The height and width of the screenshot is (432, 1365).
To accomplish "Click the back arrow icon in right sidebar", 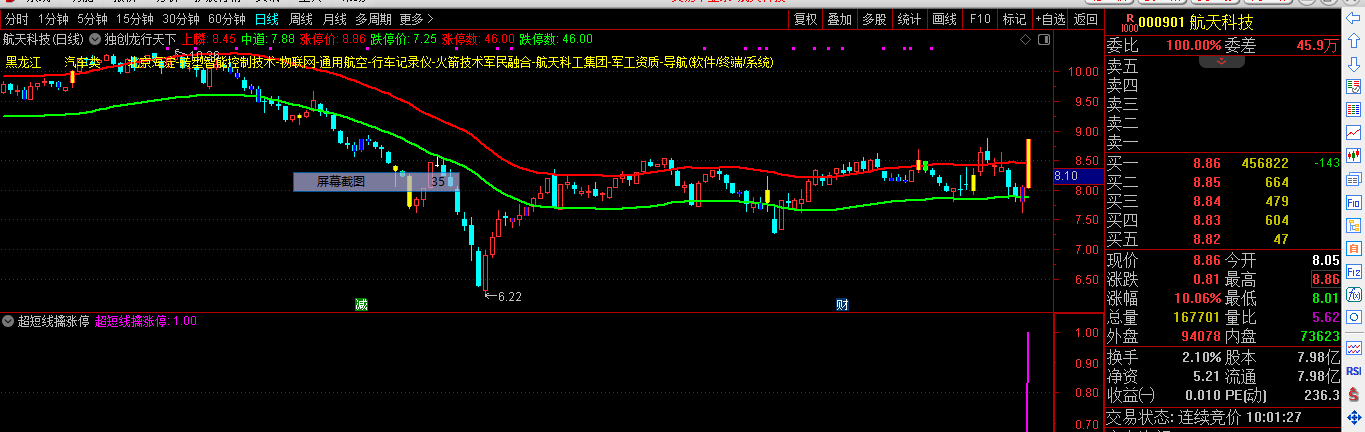I will point(1354,18).
